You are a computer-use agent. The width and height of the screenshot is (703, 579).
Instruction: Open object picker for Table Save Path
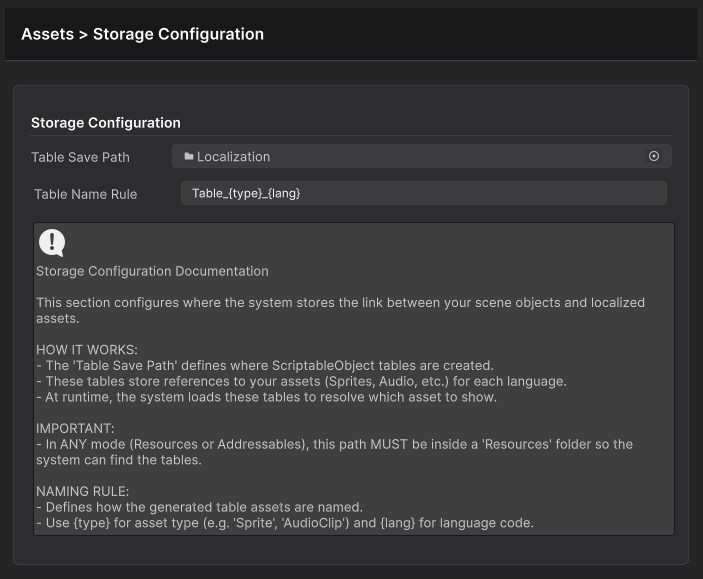pos(654,156)
